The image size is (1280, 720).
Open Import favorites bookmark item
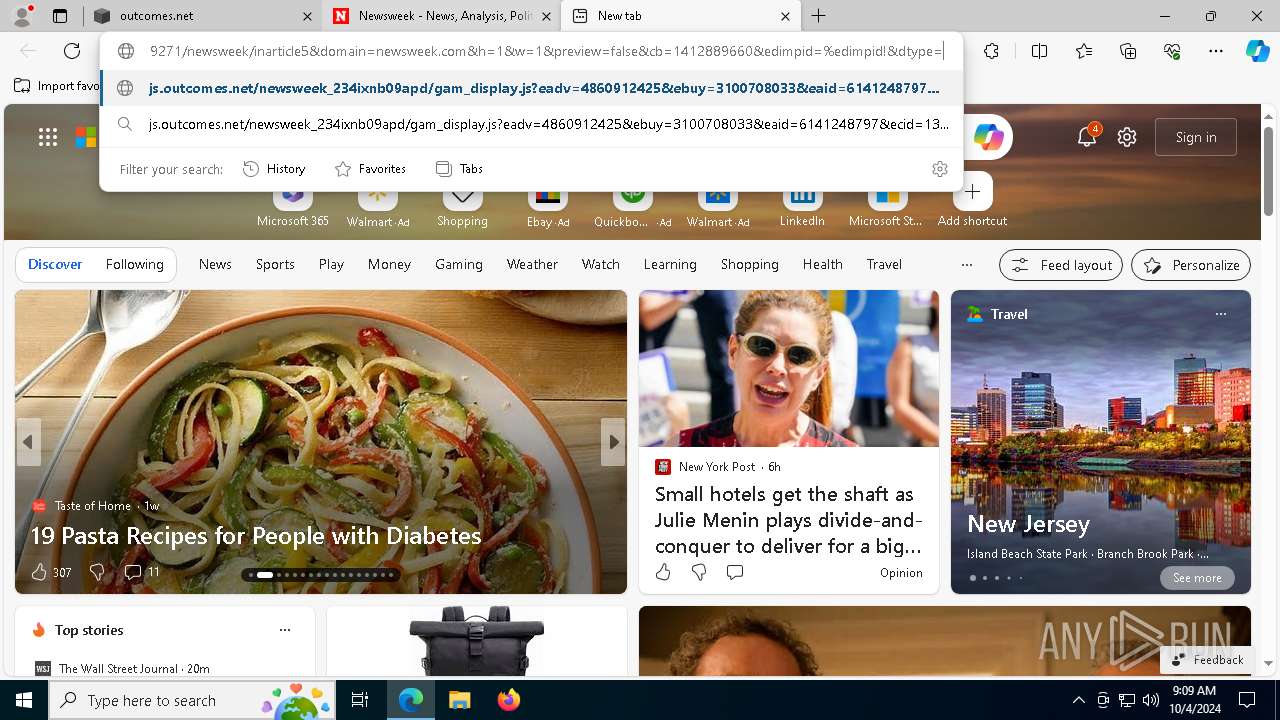coord(57,86)
